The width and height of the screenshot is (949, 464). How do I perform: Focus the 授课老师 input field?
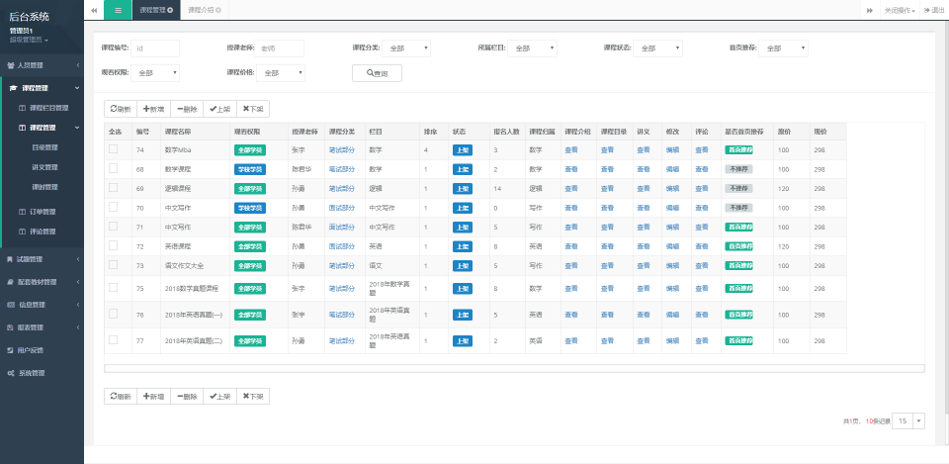pos(280,48)
